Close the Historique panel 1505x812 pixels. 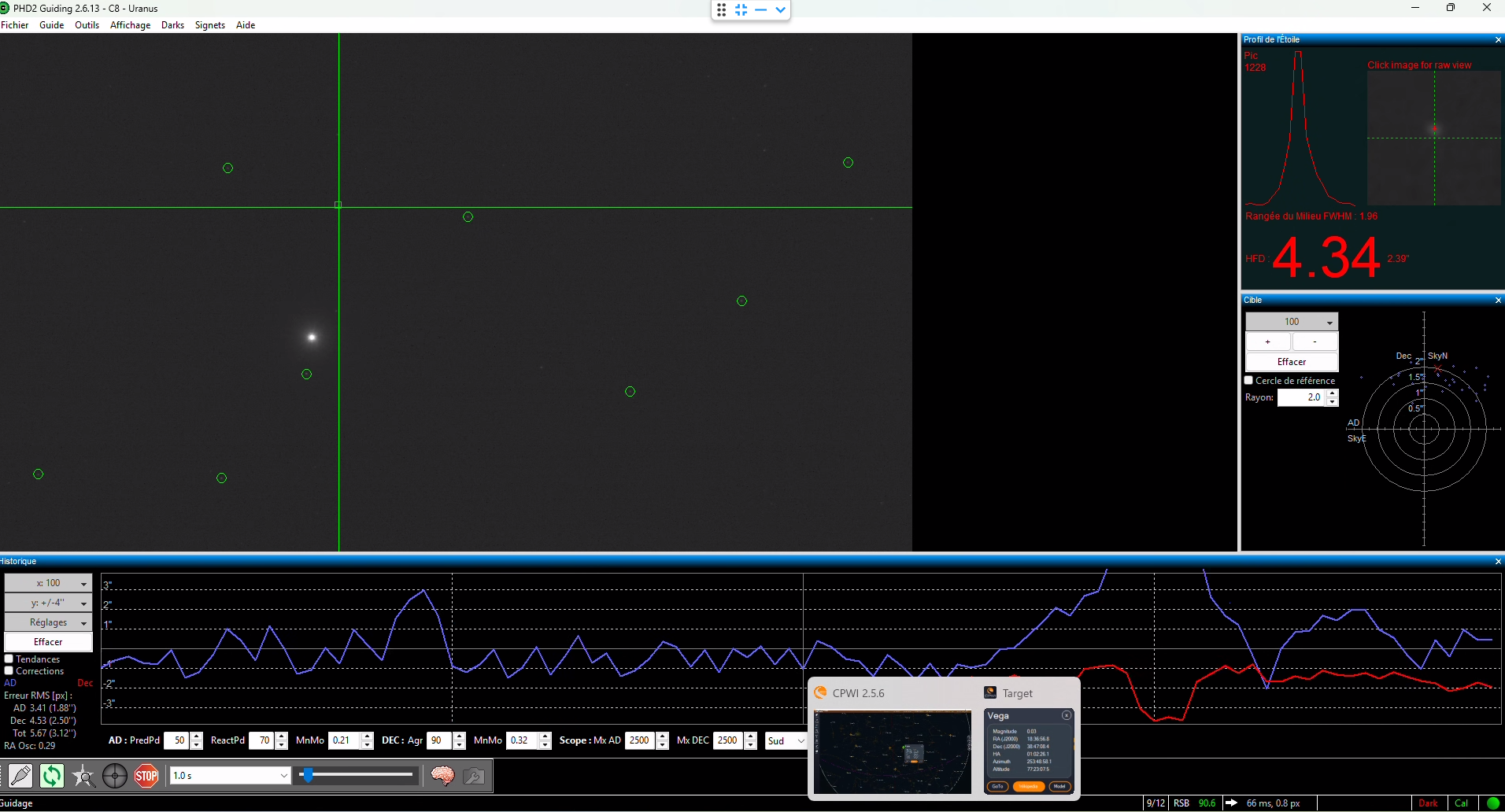tap(1498, 561)
